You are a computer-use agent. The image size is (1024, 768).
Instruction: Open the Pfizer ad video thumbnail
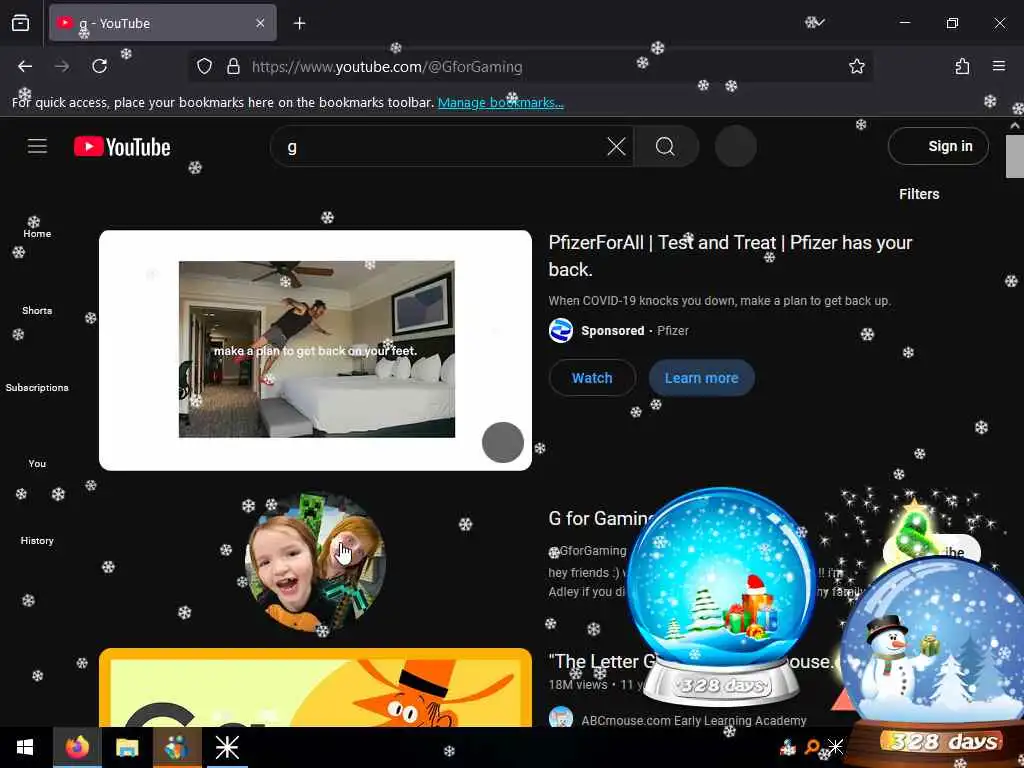tap(315, 350)
